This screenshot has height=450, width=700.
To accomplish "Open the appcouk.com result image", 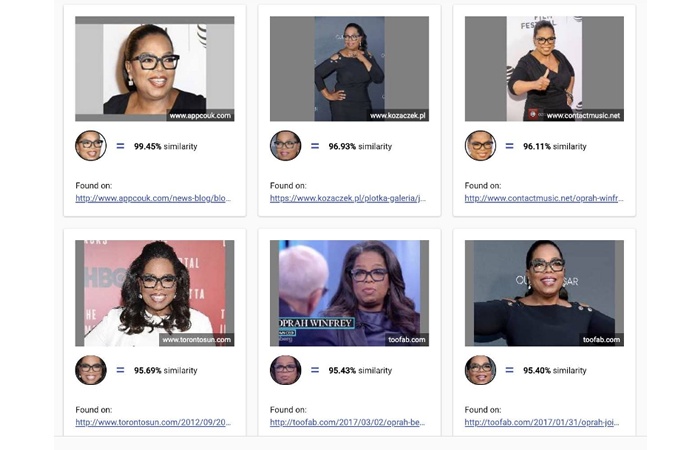I will pos(154,69).
